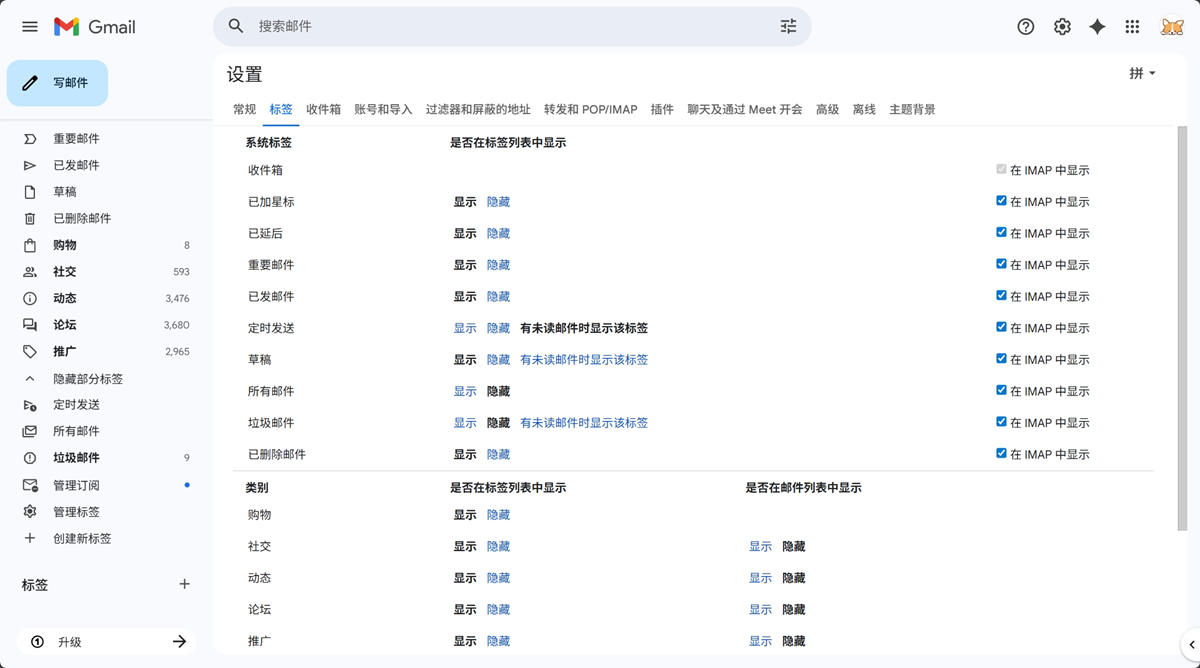This screenshot has height=668, width=1200.
Task: Uncheck 在 IMAP 中显示 for 已加星标
Action: pos(1001,200)
